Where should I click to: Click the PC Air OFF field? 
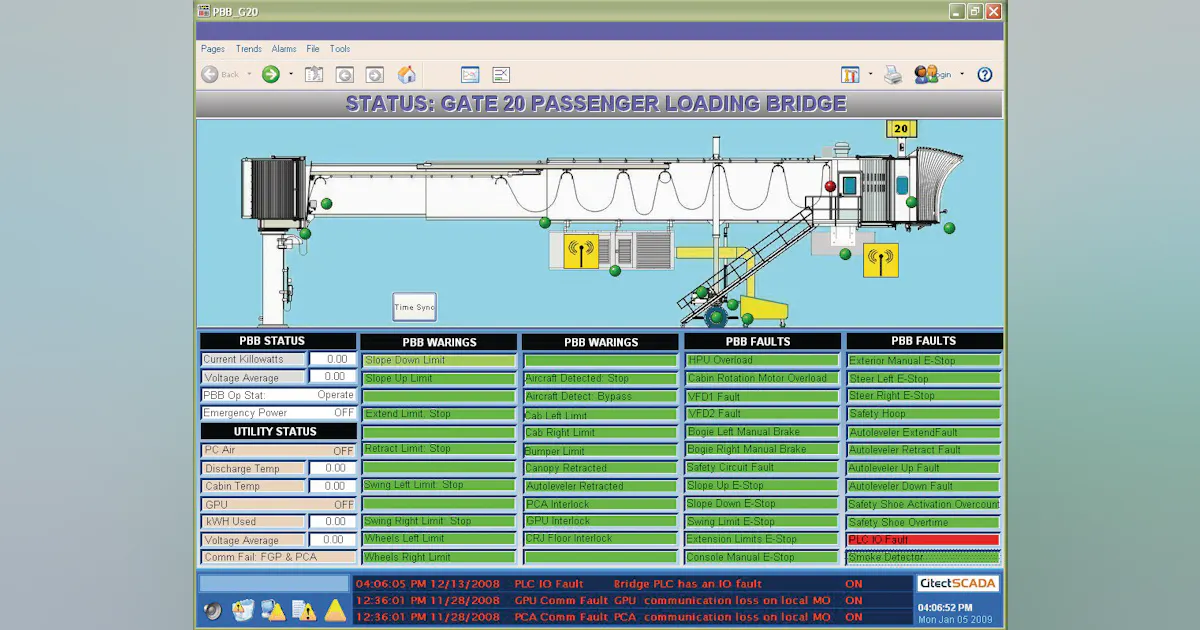click(x=279, y=451)
